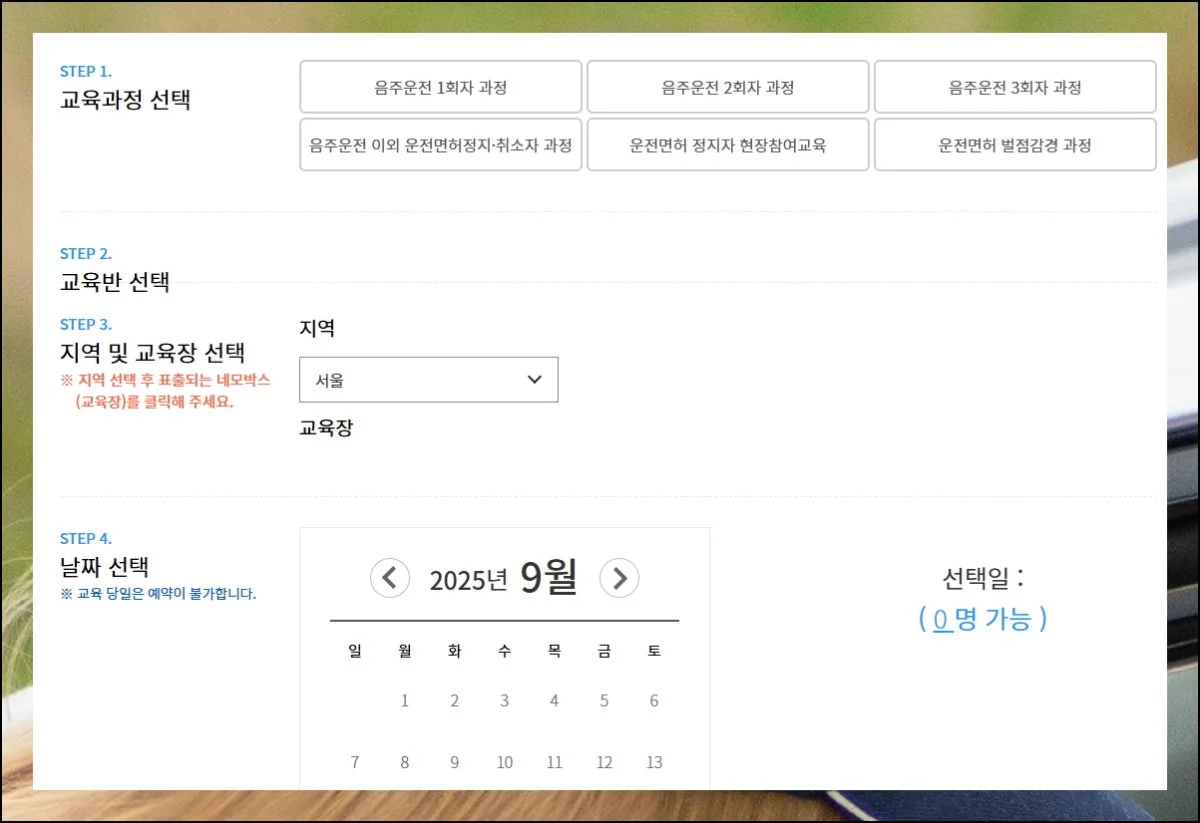Pick the 운전면허 정지자 현장참여교육 course

point(727,144)
